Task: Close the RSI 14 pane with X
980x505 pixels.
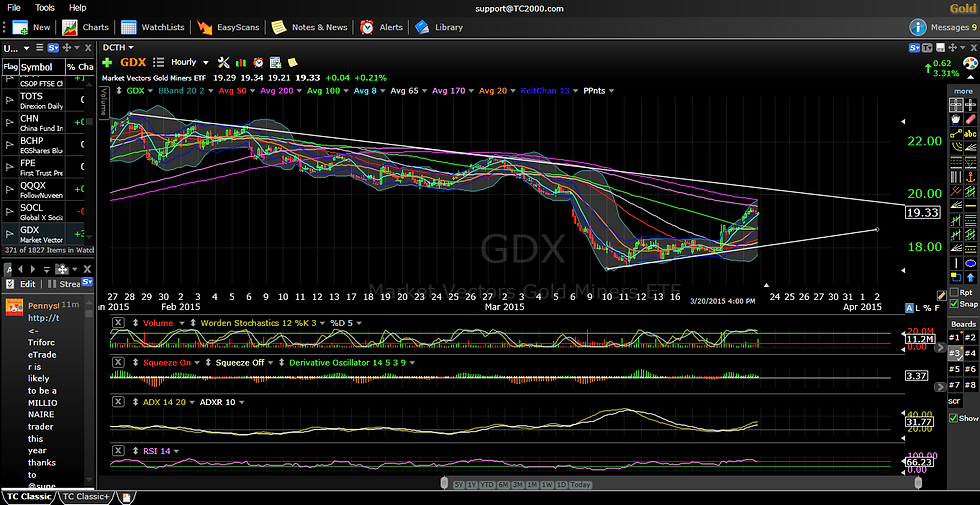Action: (x=118, y=451)
